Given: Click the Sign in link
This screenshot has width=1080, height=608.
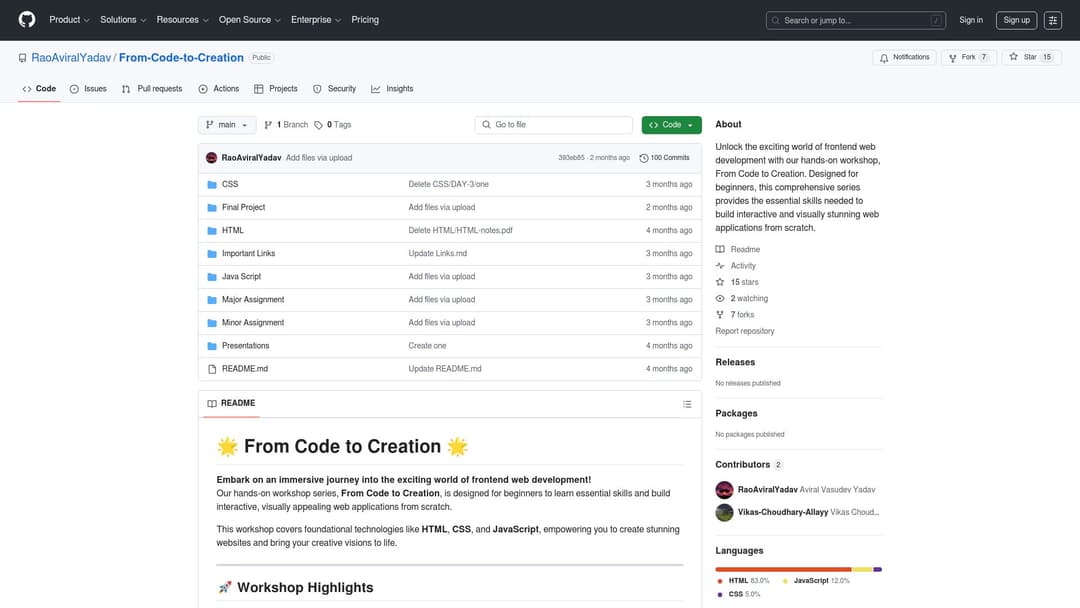Looking at the screenshot, I should [x=970, y=20].
